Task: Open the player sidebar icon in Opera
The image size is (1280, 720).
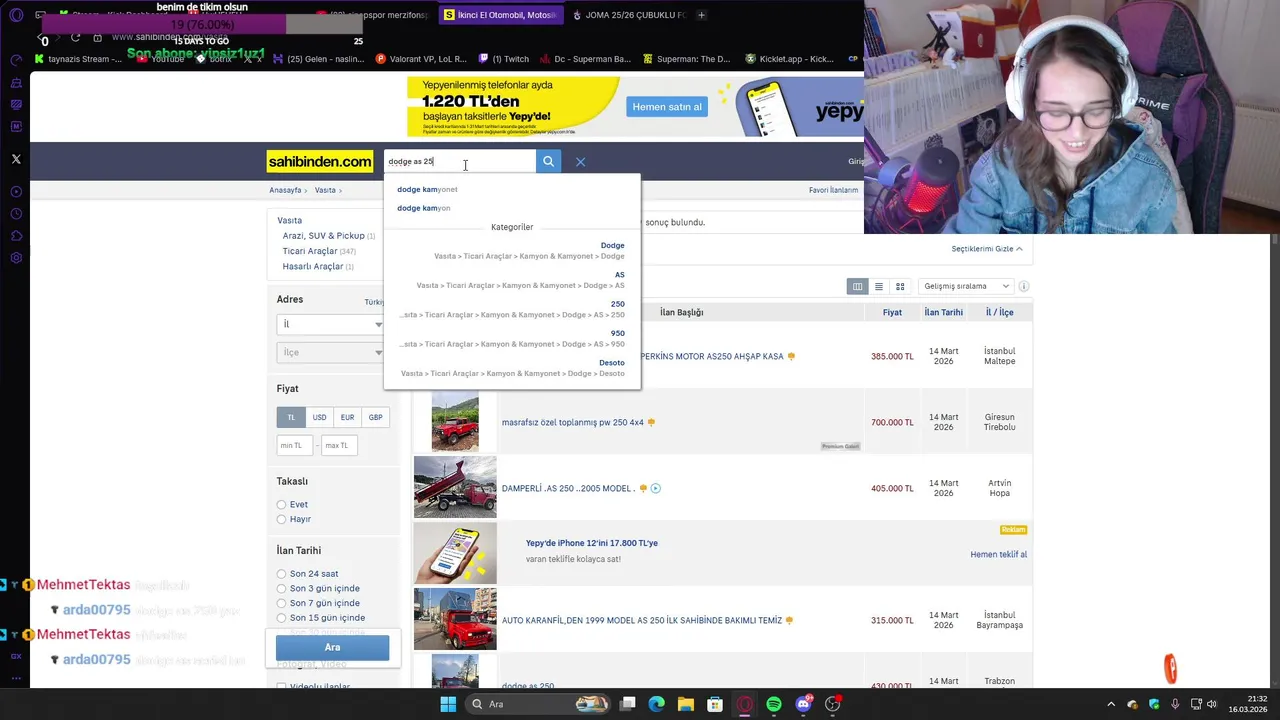Action: coord(16,192)
